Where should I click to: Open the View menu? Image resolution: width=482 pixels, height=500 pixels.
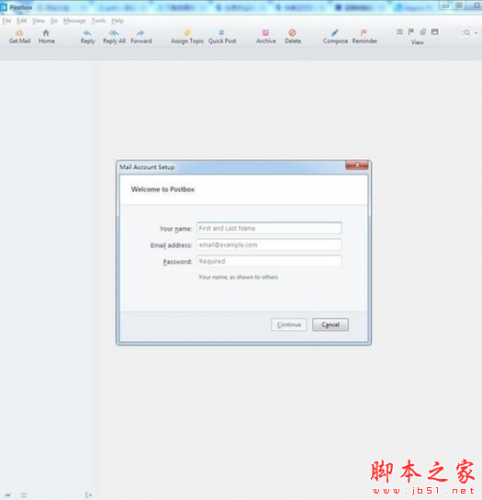(x=38, y=21)
